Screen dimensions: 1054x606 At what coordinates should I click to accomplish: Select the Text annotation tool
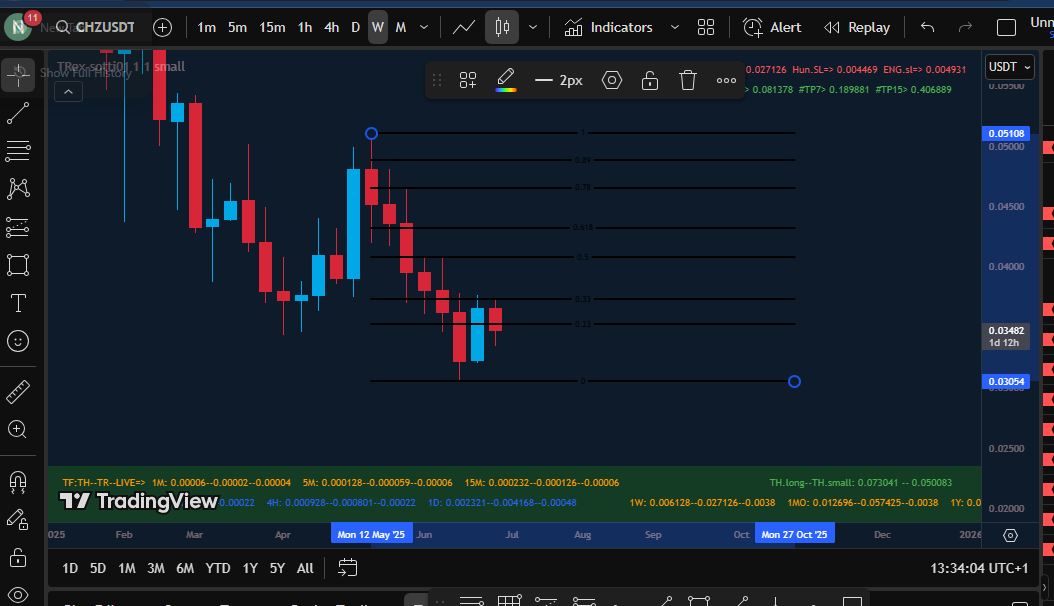[x=18, y=303]
